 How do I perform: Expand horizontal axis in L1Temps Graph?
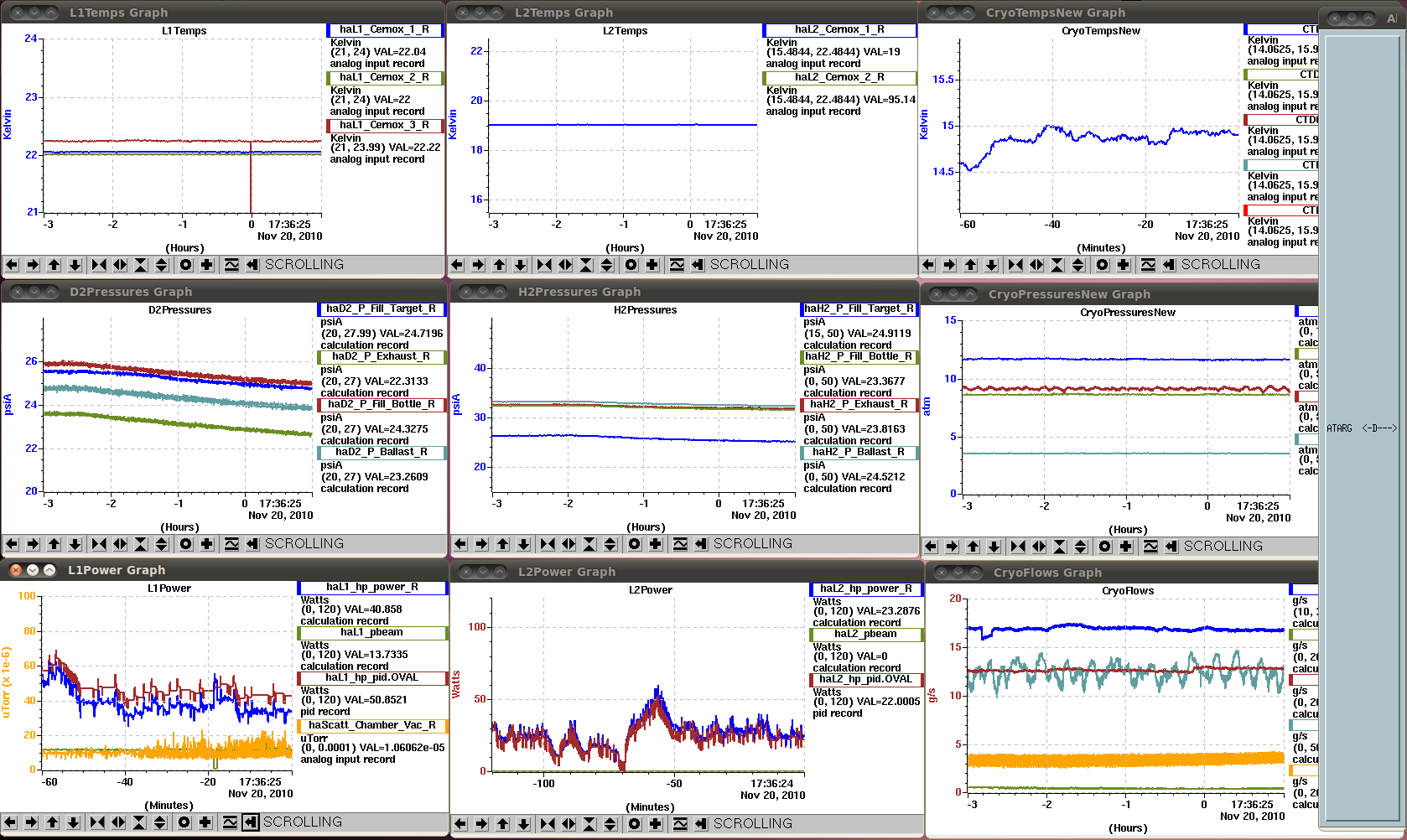point(120,265)
